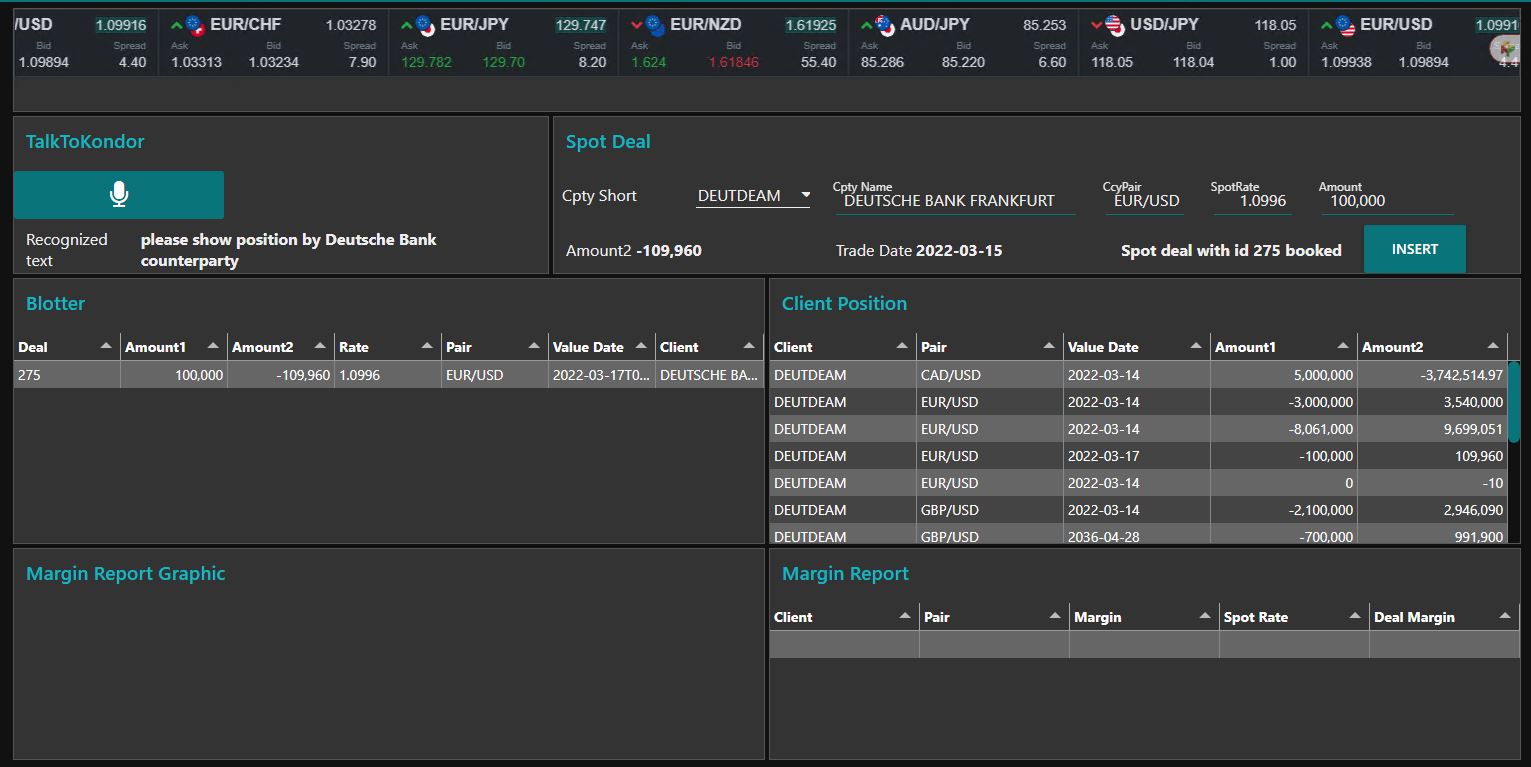Sort Margin Report by Pair column arrow
Image resolution: width=1531 pixels, height=767 pixels.
coord(1055,616)
